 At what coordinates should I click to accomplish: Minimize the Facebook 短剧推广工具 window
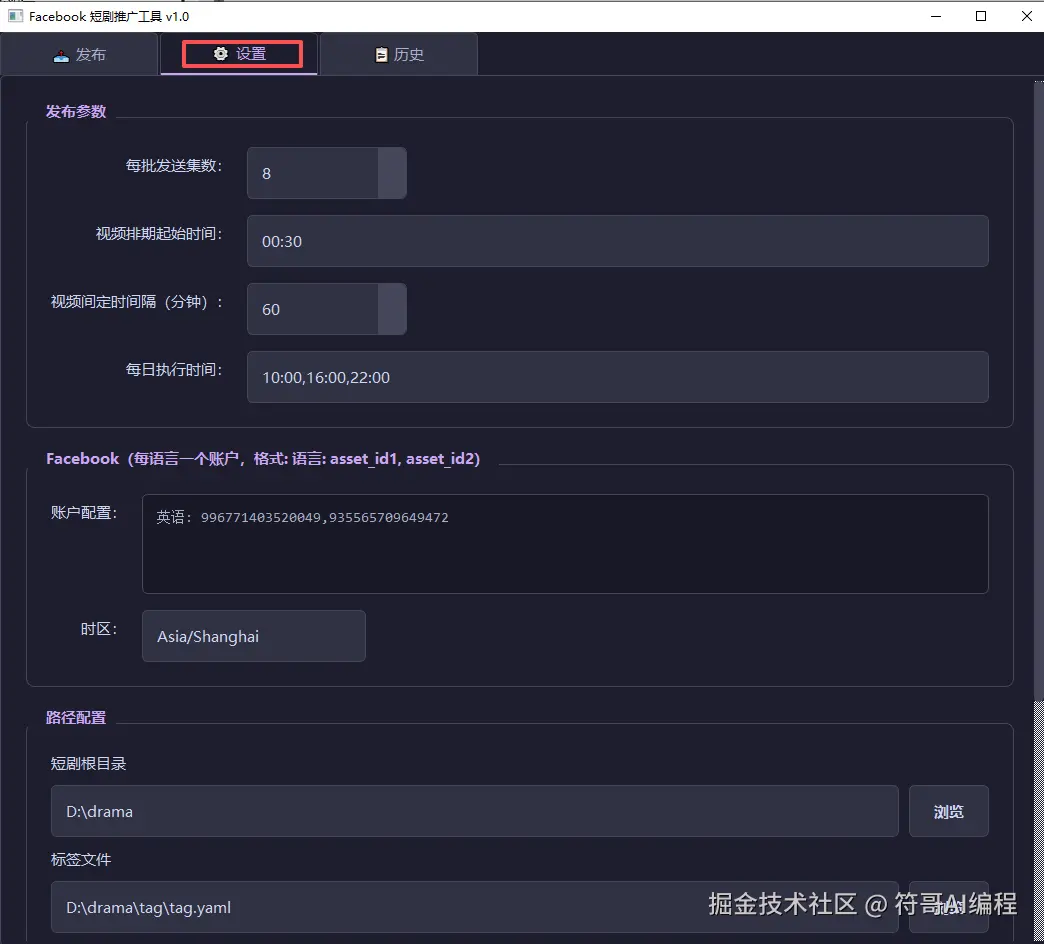click(936, 16)
